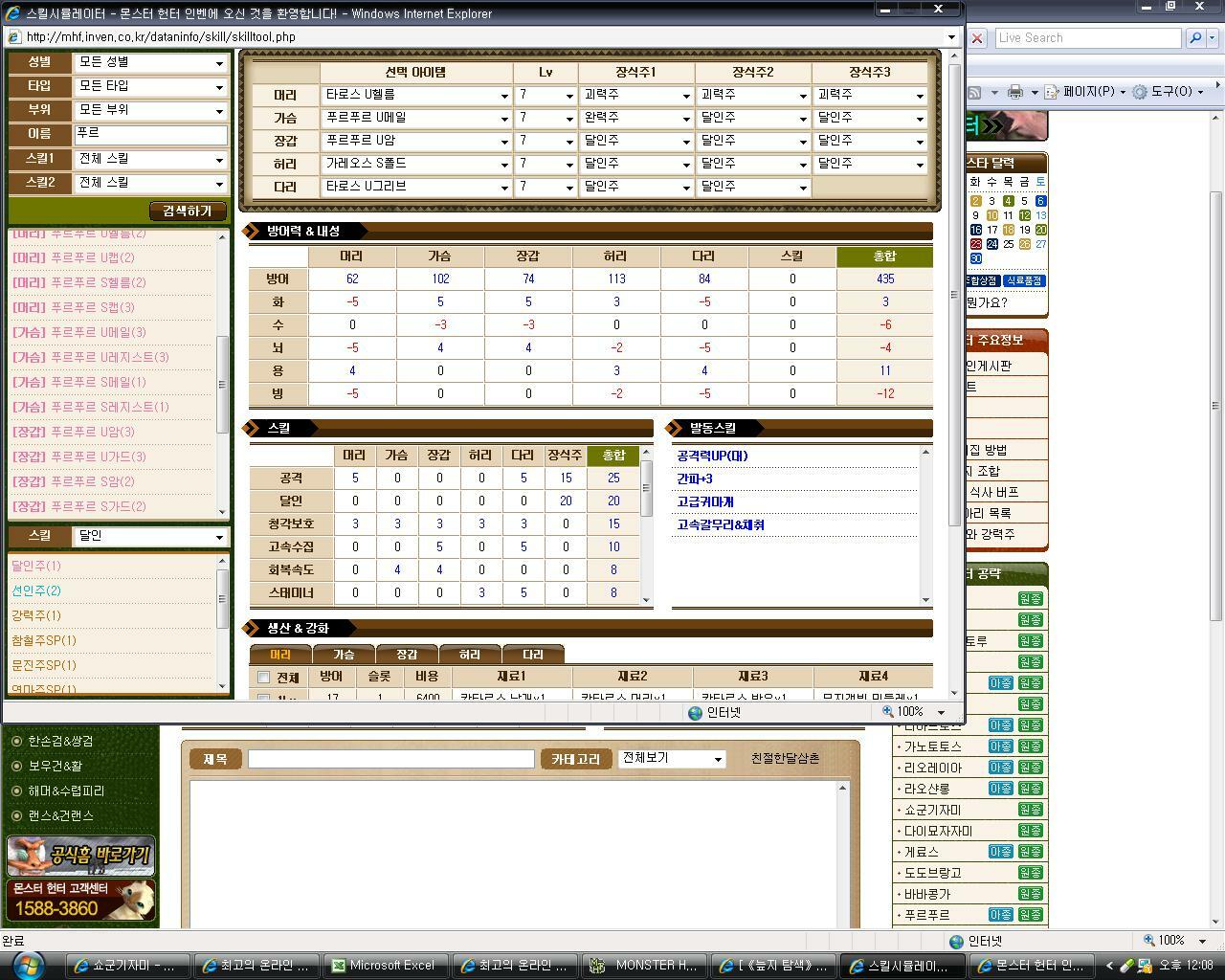Click the printer icon in toolbar
The height and width of the screenshot is (980, 1225).
1015,92
